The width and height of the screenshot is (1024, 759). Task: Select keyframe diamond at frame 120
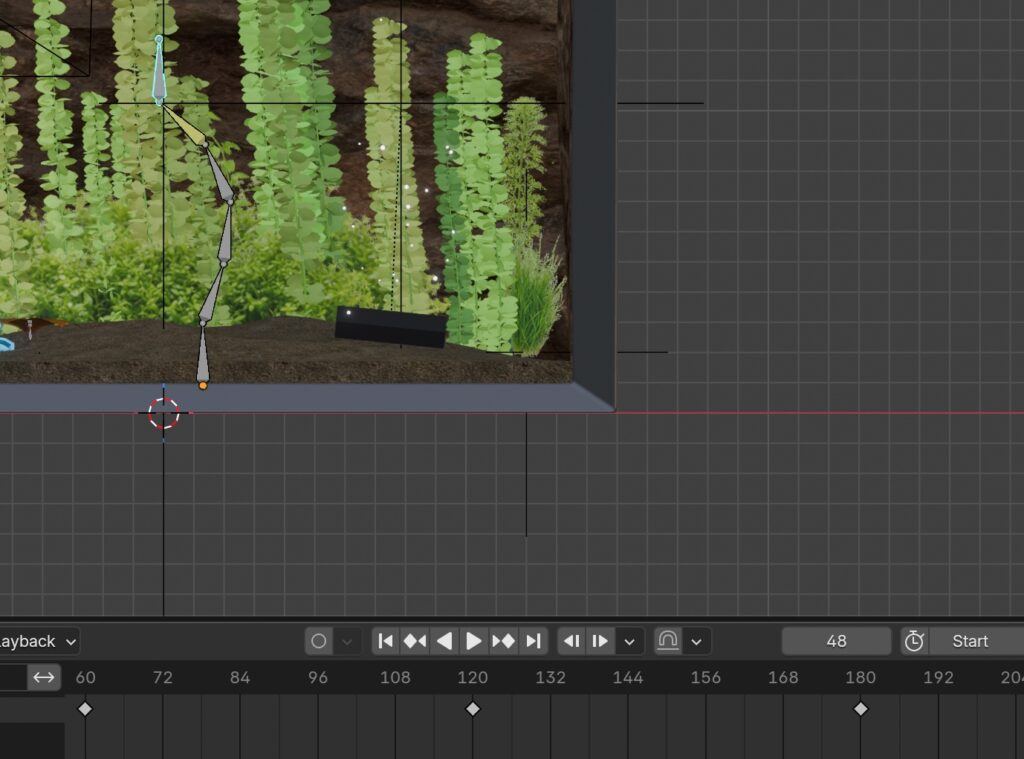click(473, 709)
